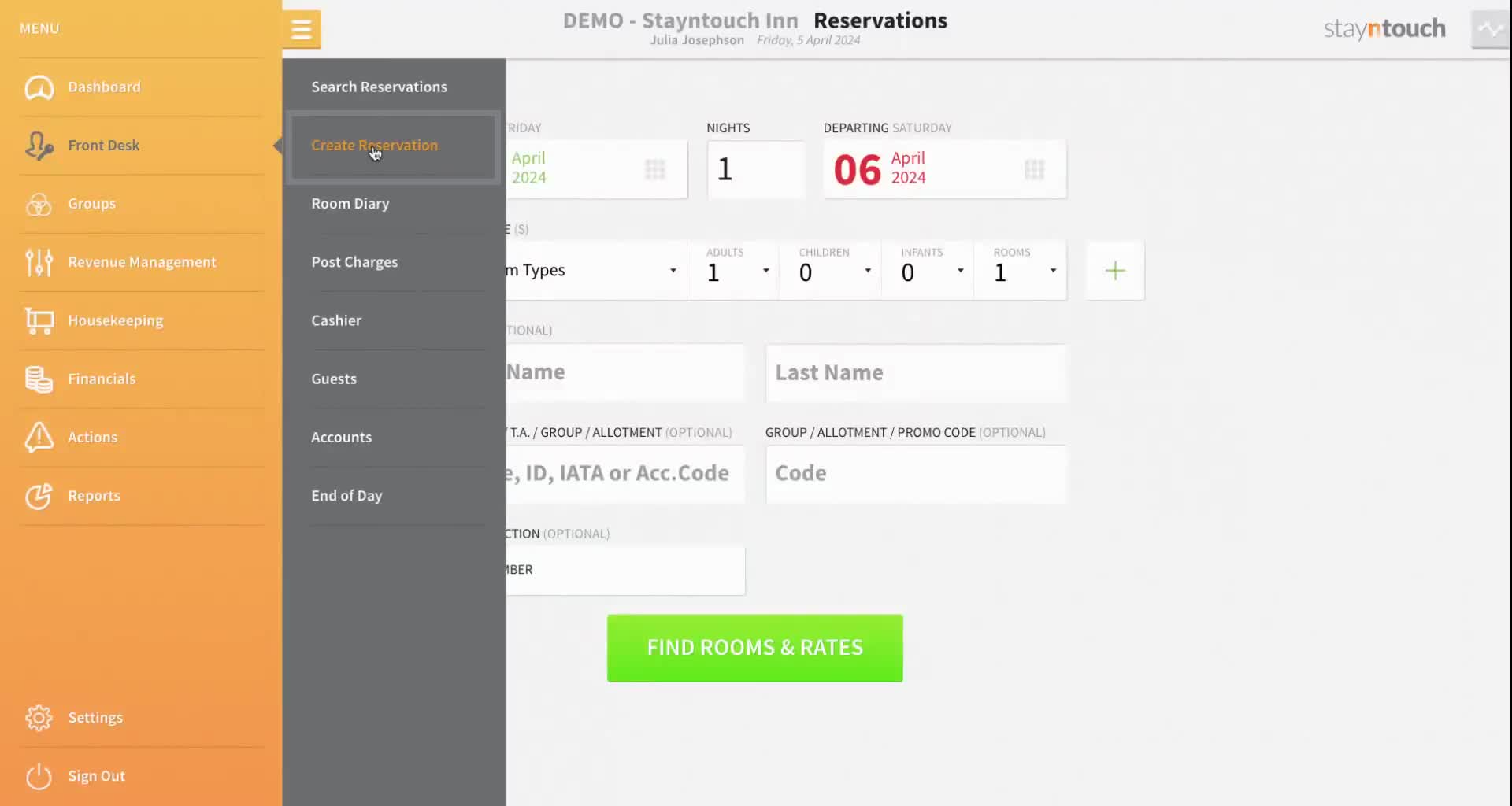The width and height of the screenshot is (1512, 806).
Task: Click the Housekeeping cart icon
Action: (39, 320)
